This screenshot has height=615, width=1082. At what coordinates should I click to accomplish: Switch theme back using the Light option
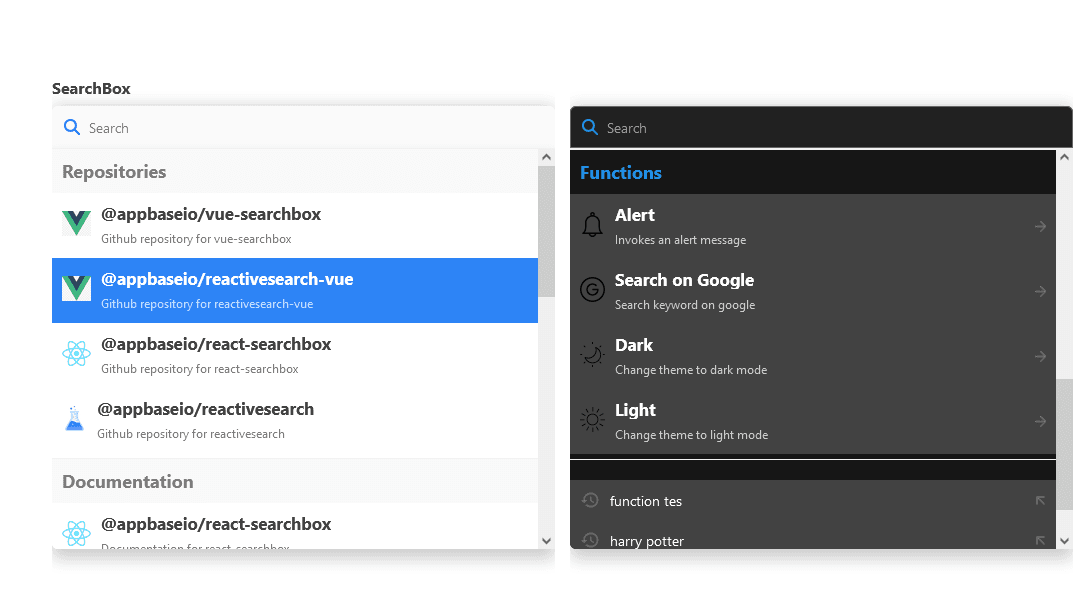700,419
